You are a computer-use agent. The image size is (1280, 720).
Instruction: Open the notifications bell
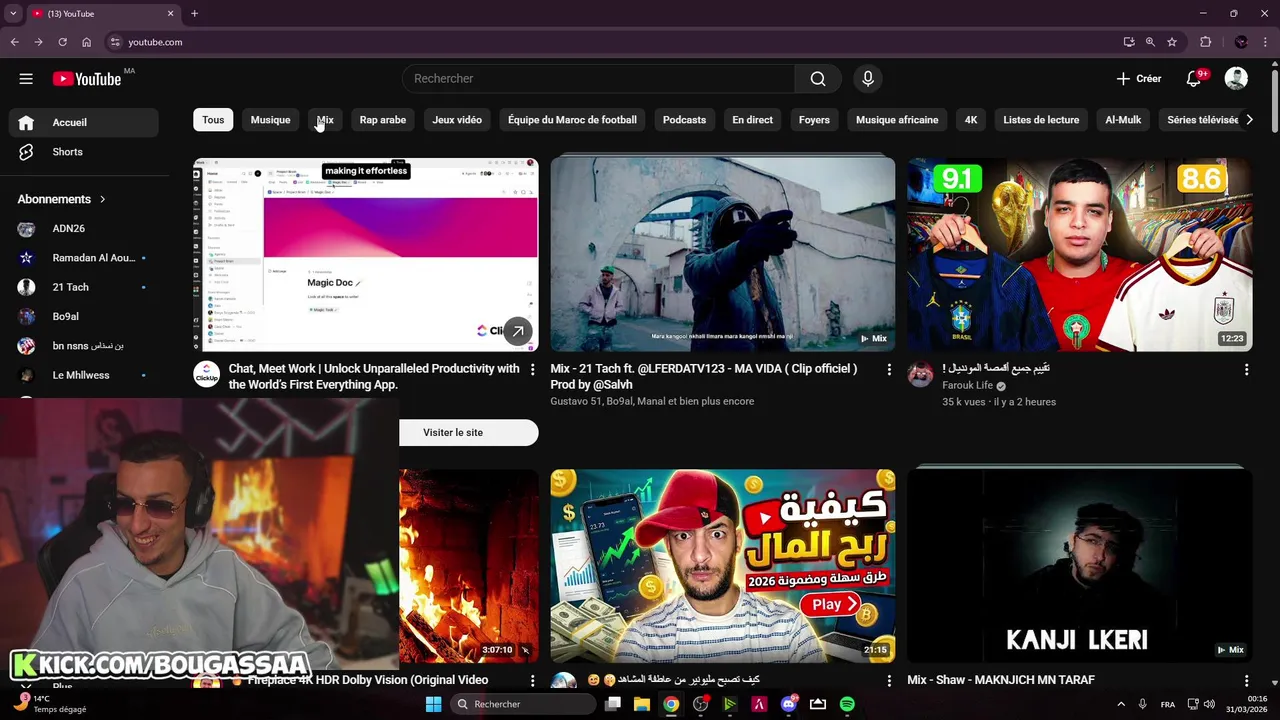[x=1194, y=79]
